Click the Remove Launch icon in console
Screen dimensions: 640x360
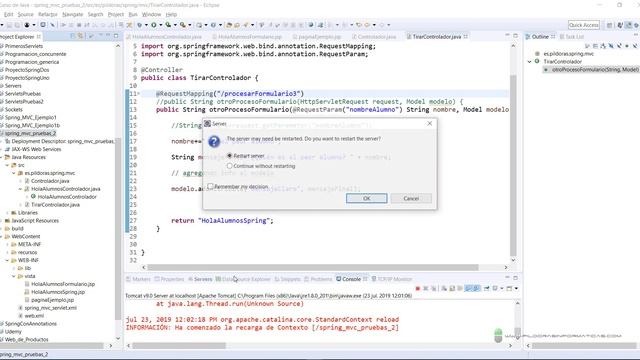click(x=426, y=289)
